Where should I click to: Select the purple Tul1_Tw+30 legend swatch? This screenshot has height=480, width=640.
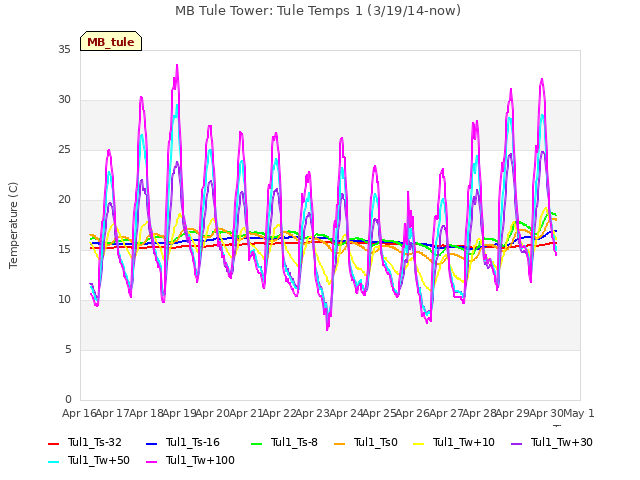(516, 443)
